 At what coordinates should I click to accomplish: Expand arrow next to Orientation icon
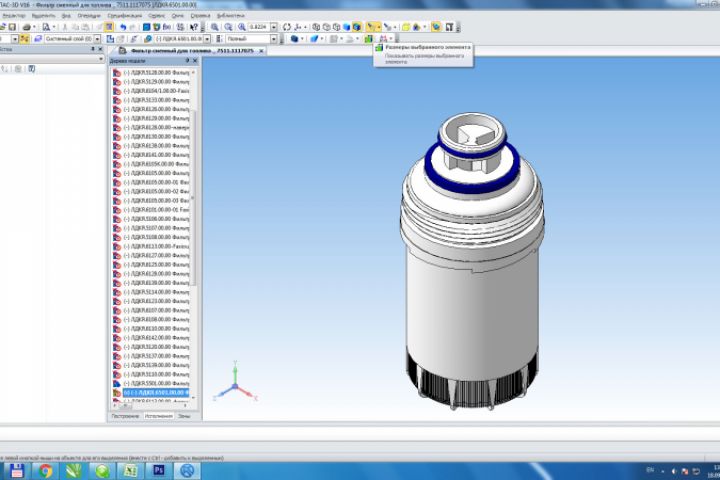pos(305,27)
